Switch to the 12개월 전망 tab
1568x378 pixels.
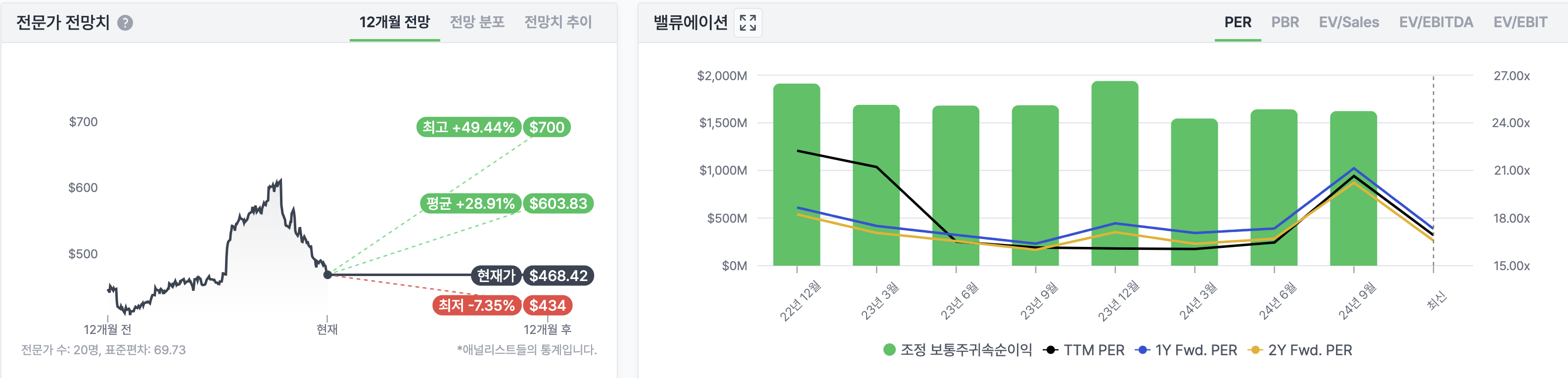[394, 23]
